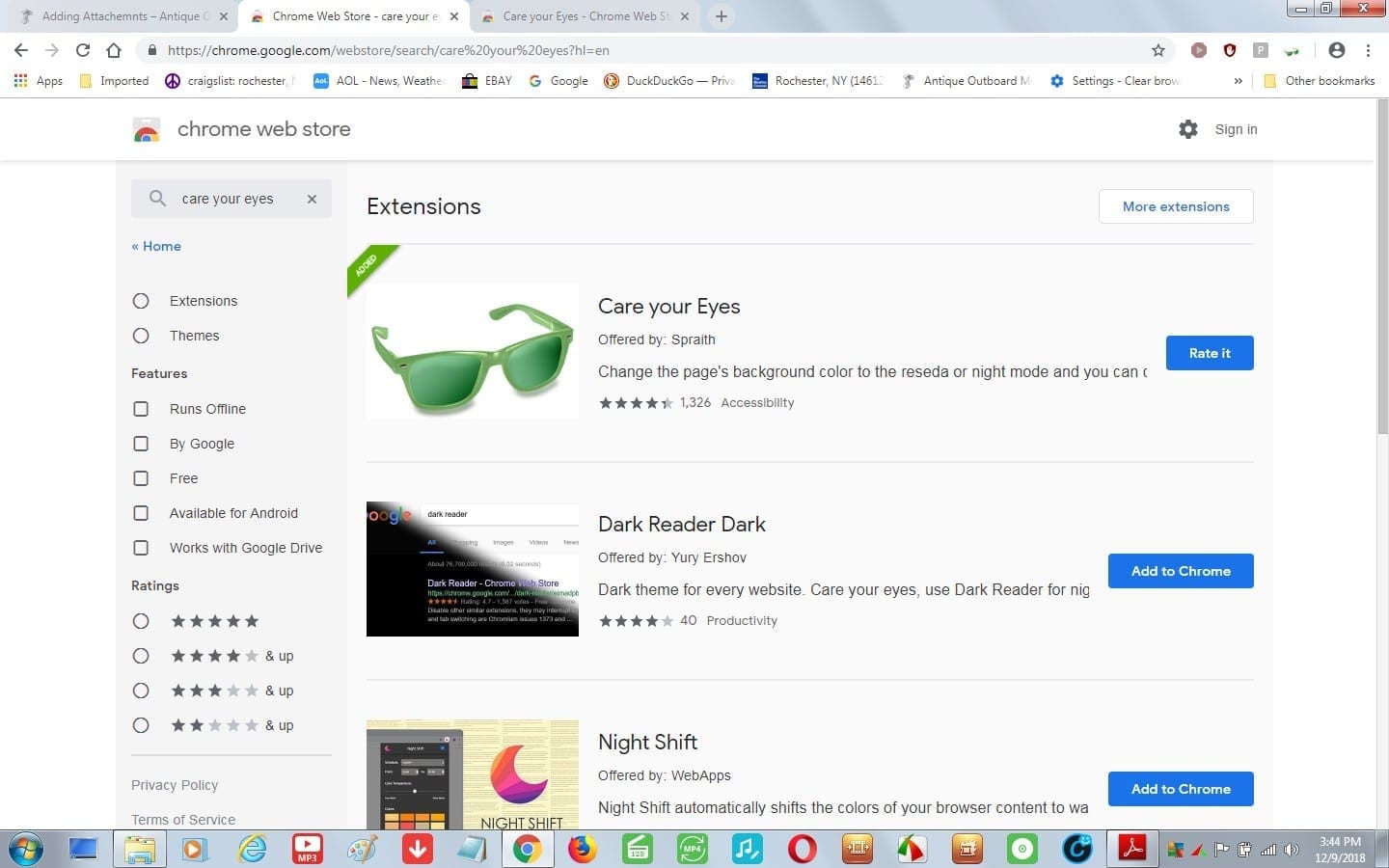Open the Apps bookmarks shortcut
The height and width of the screenshot is (868, 1389).
38,81
